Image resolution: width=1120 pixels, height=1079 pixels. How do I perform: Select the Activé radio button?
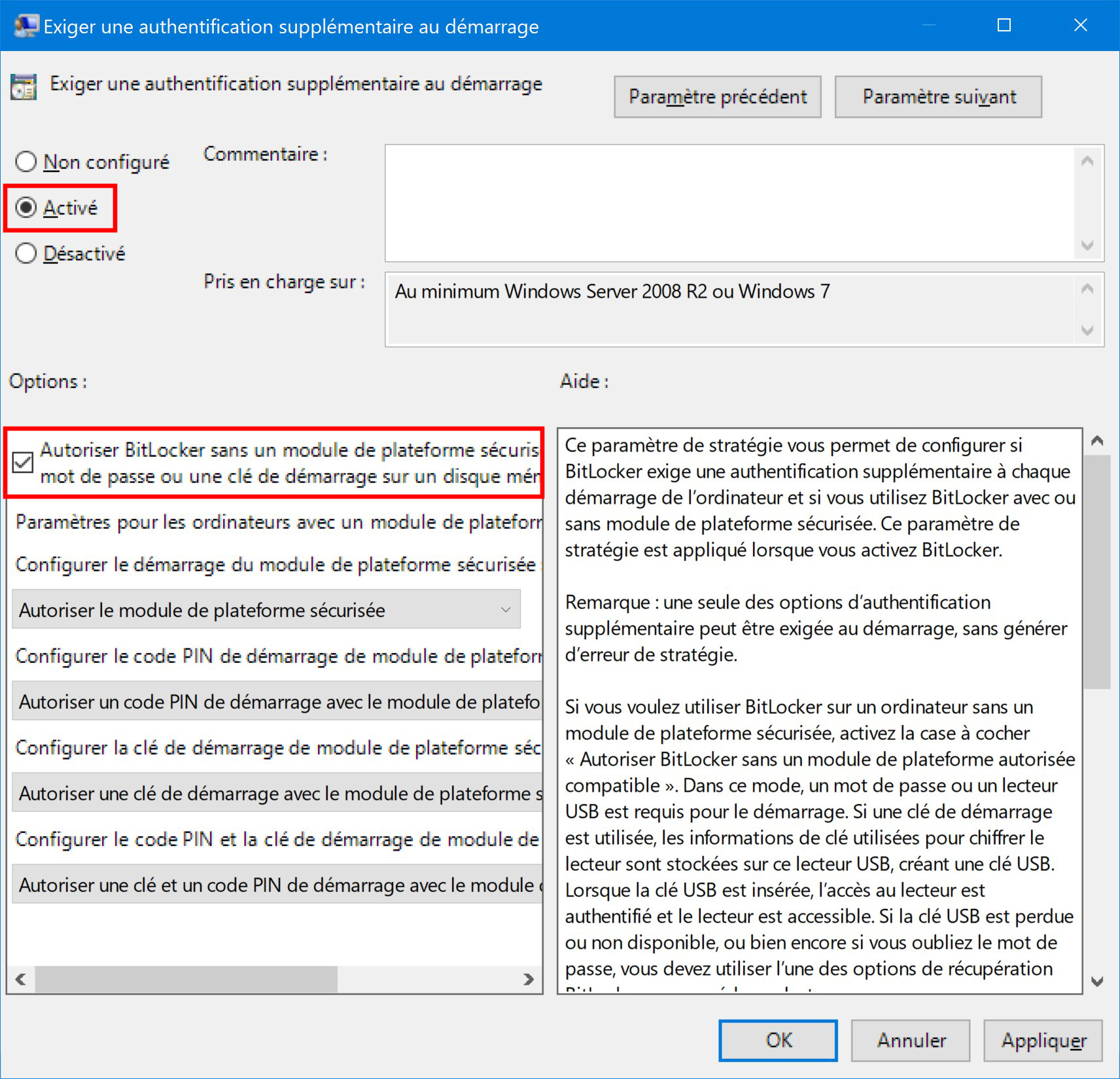[26, 207]
